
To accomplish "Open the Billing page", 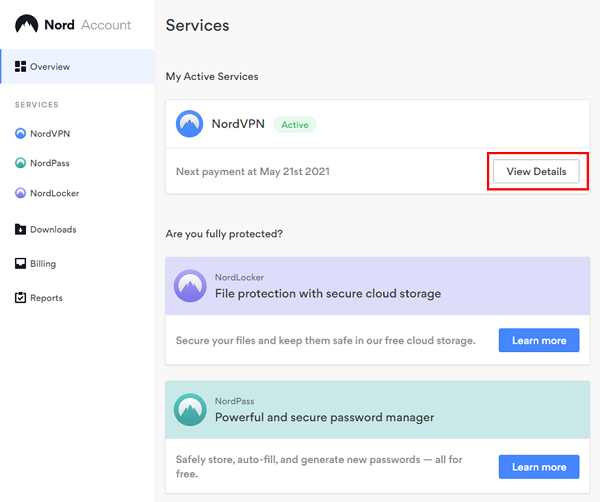I will click(42, 263).
